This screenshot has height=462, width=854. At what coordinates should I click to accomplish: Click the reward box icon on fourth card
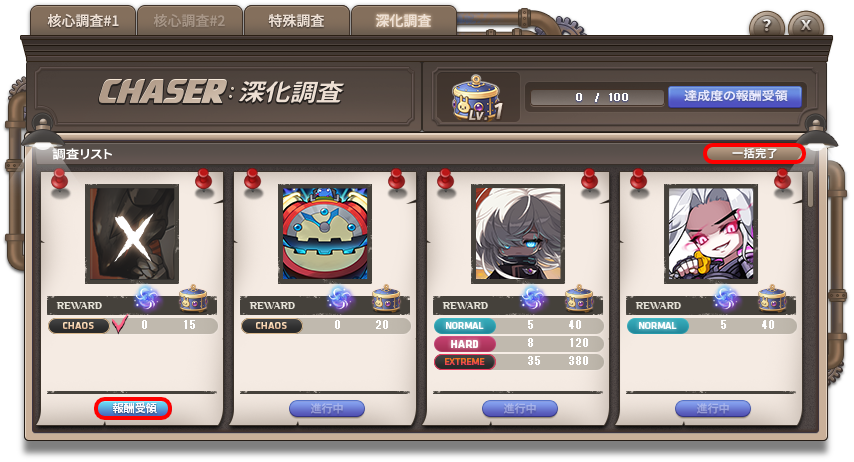point(772,298)
